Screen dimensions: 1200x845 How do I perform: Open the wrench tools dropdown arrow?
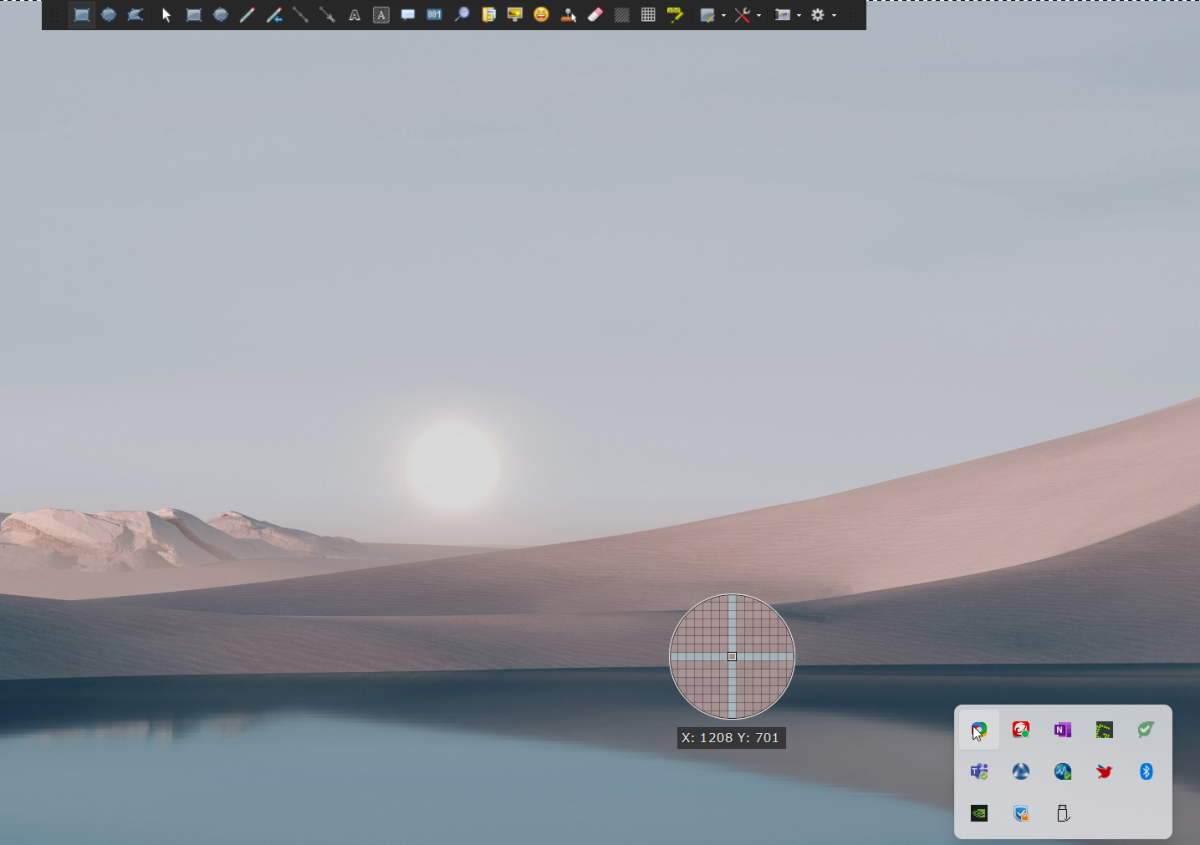coord(758,15)
